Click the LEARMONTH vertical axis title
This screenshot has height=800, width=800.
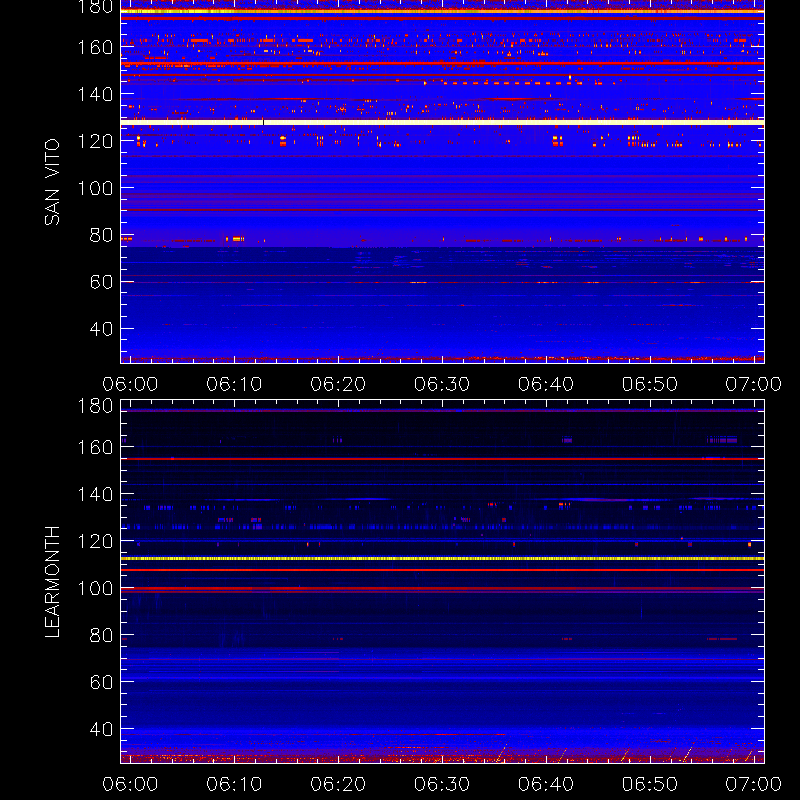pos(52,582)
